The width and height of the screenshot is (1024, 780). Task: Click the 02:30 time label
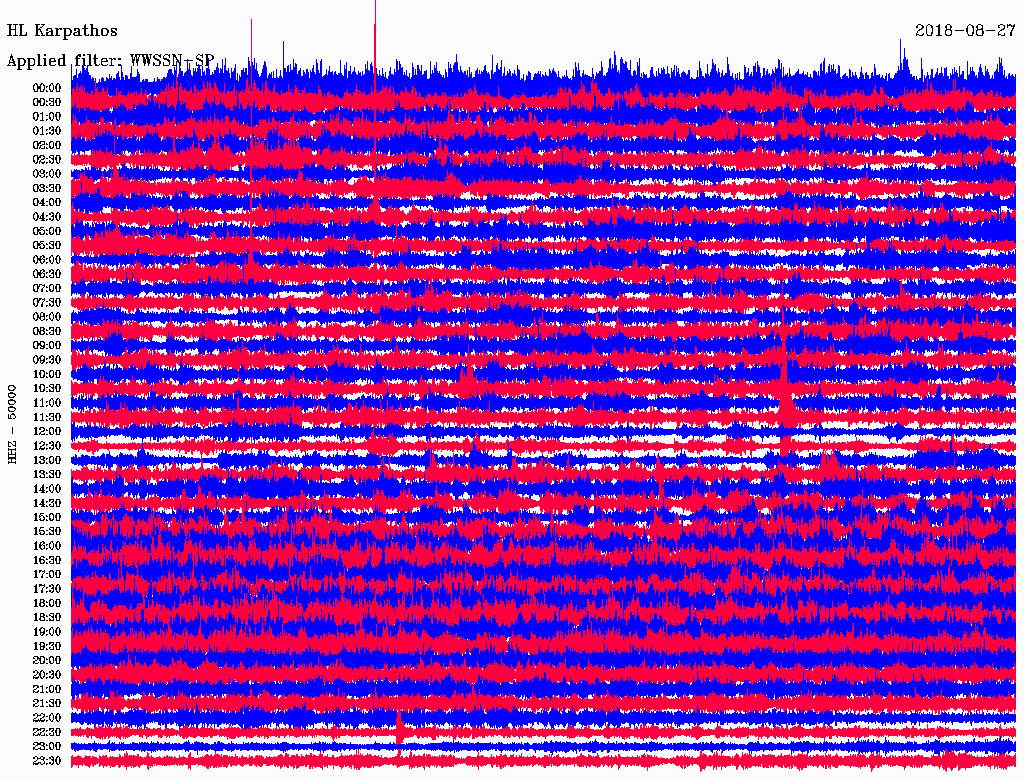(x=47, y=159)
